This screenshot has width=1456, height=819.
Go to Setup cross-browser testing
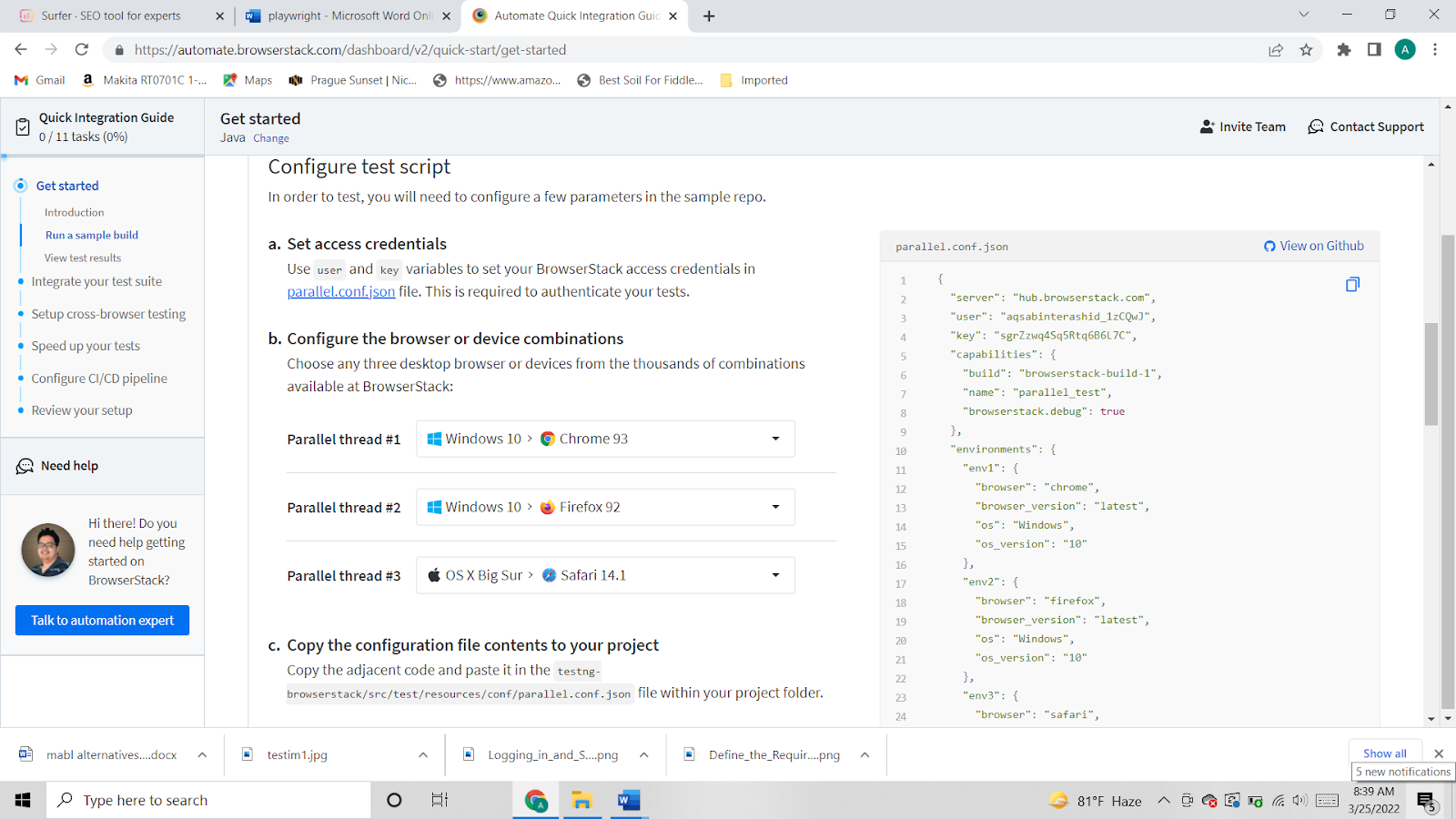(108, 314)
